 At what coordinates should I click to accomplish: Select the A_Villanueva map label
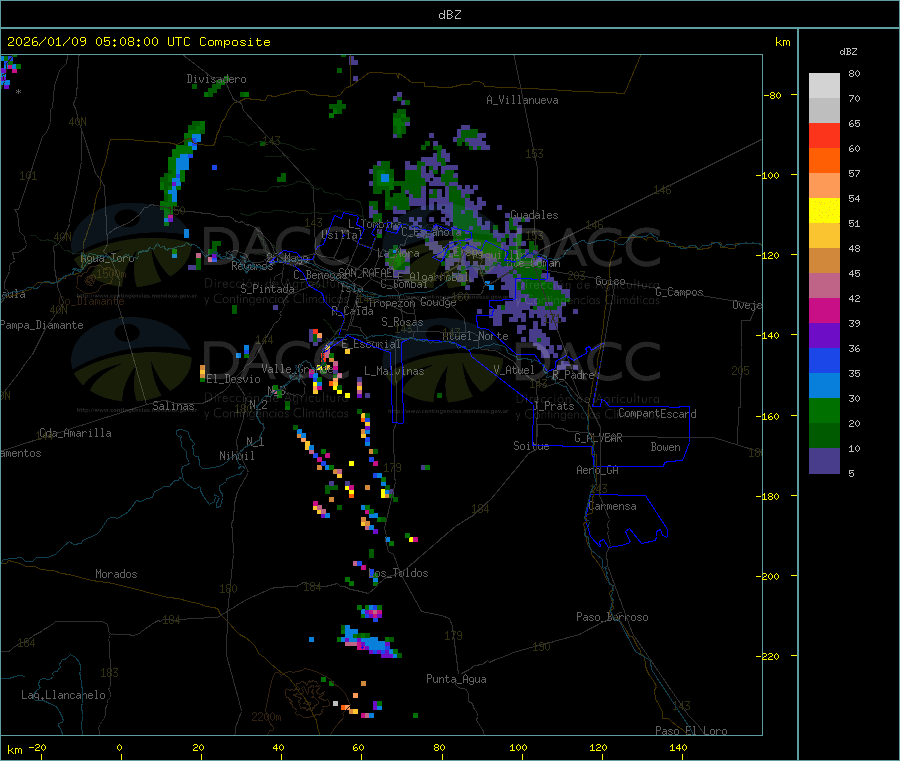point(522,100)
